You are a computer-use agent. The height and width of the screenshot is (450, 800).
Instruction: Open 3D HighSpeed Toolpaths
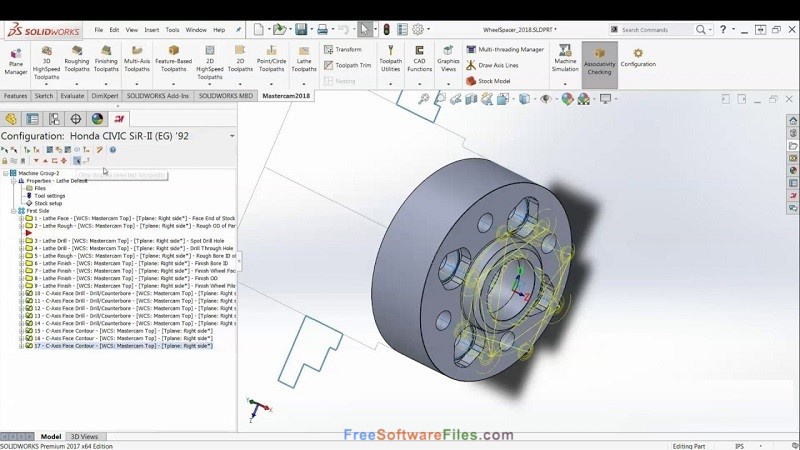coord(46,63)
